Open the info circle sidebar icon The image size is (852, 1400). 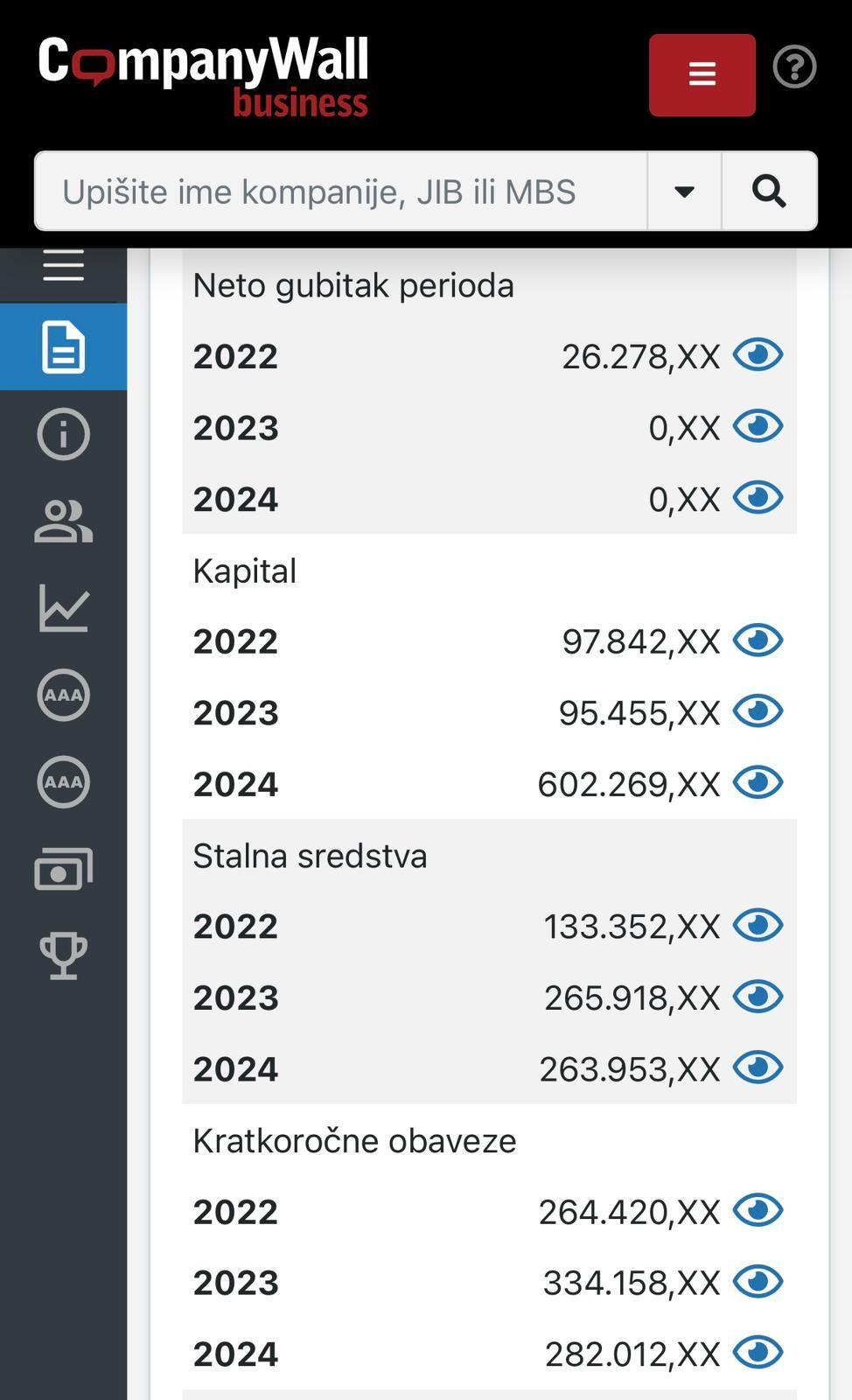pyautogui.click(x=63, y=434)
